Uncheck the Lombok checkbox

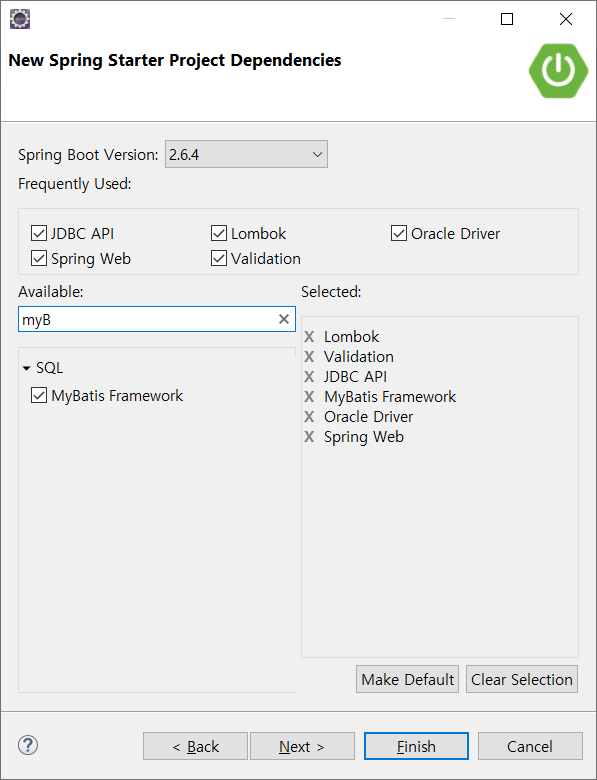(x=219, y=233)
